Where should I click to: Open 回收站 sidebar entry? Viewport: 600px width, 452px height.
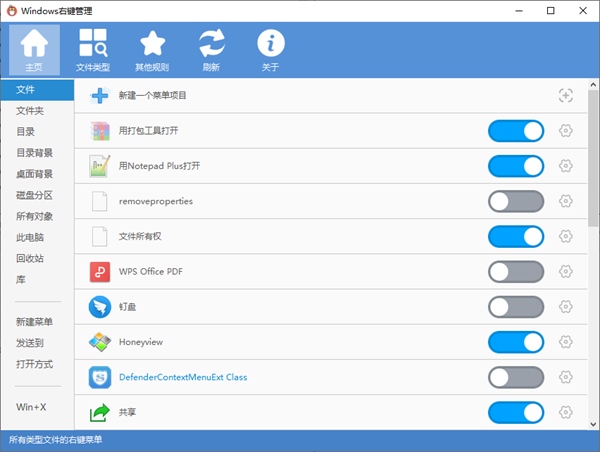point(38,259)
